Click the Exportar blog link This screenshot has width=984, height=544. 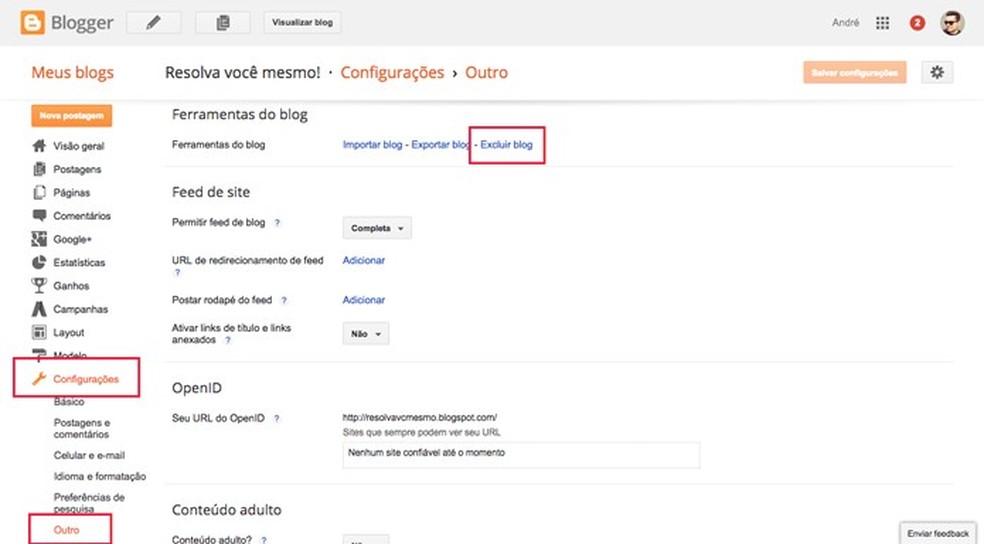coord(441,144)
